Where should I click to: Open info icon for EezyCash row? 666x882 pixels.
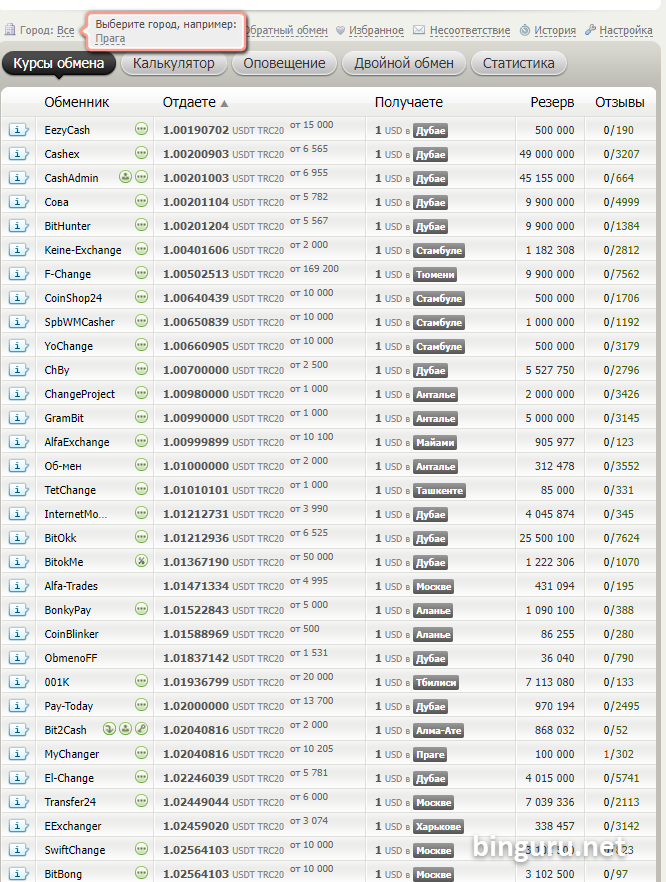tap(18, 130)
